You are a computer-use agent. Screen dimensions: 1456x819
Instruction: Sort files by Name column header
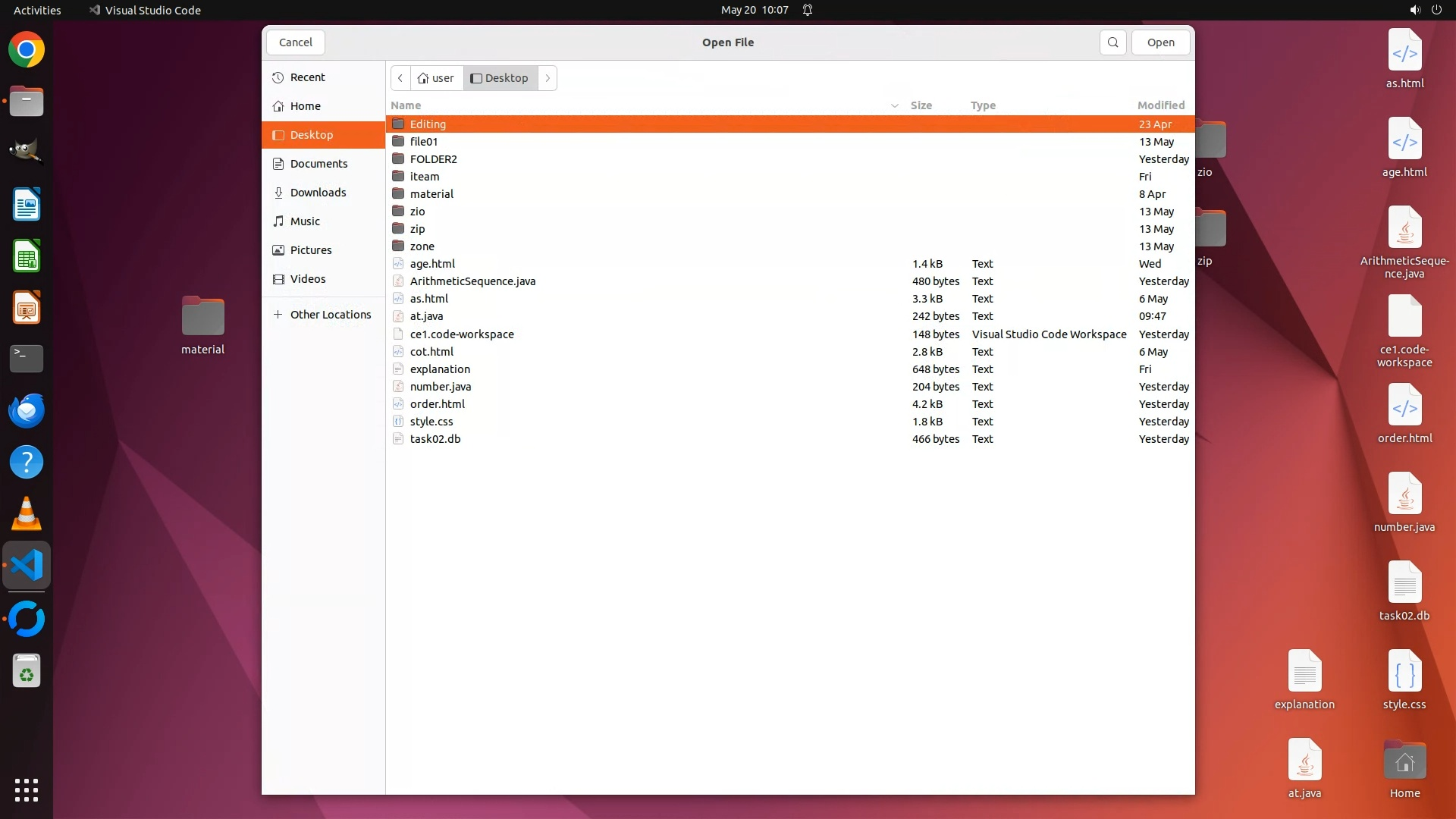point(406,105)
